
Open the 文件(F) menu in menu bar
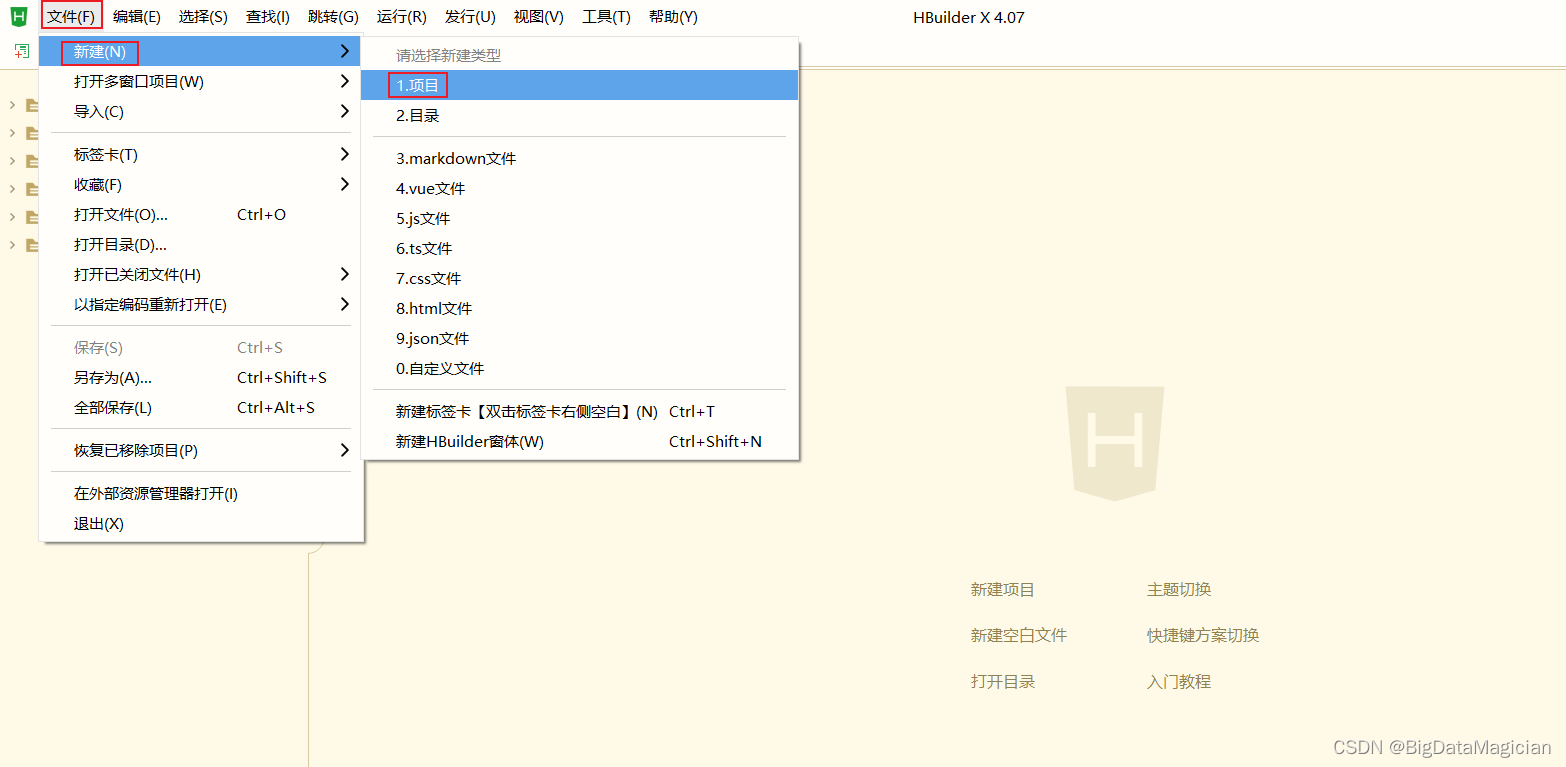click(72, 17)
